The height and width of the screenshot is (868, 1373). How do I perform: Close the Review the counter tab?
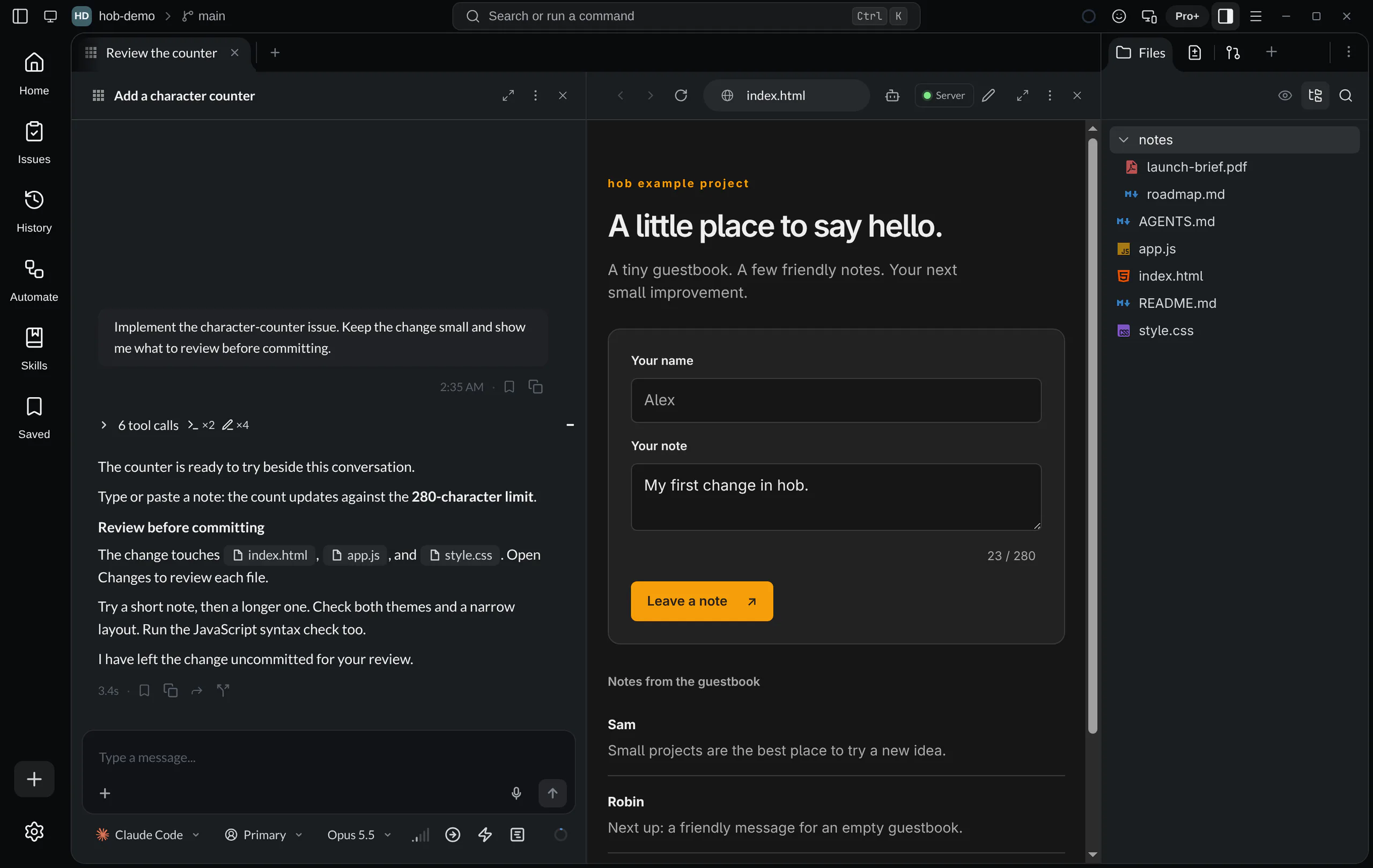[234, 53]
